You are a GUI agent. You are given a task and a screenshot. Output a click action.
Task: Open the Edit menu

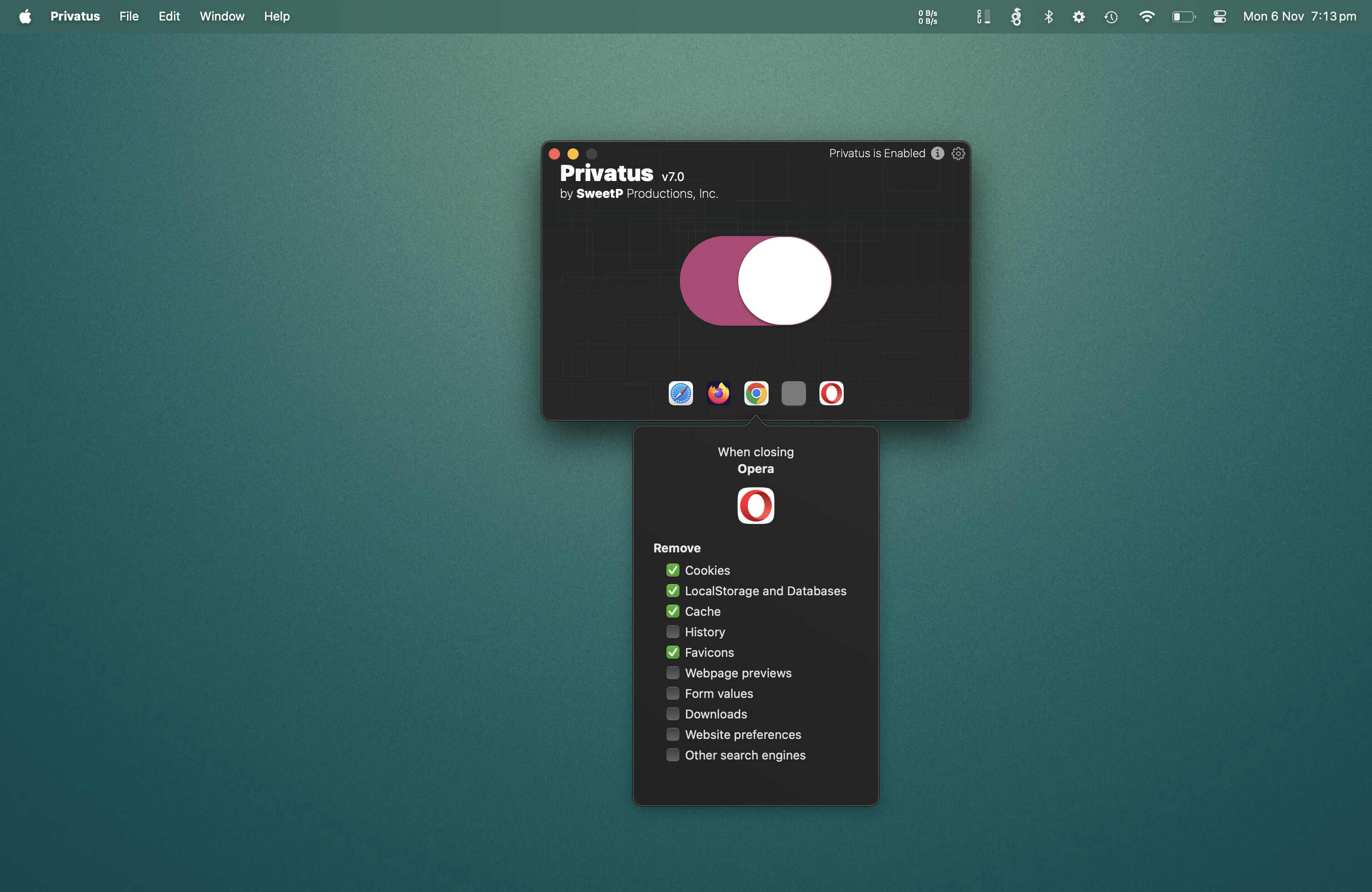(169, 16)
